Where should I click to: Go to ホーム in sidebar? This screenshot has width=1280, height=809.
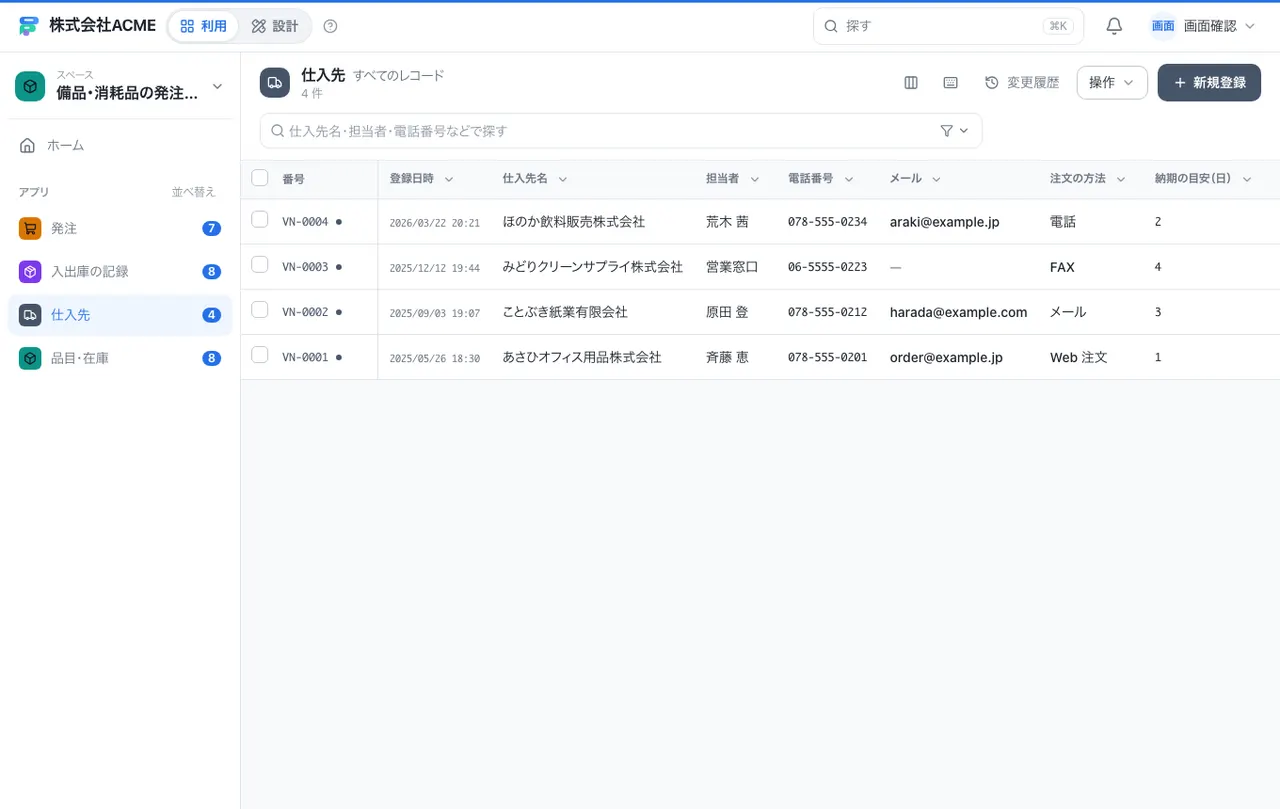coord(120,145)
